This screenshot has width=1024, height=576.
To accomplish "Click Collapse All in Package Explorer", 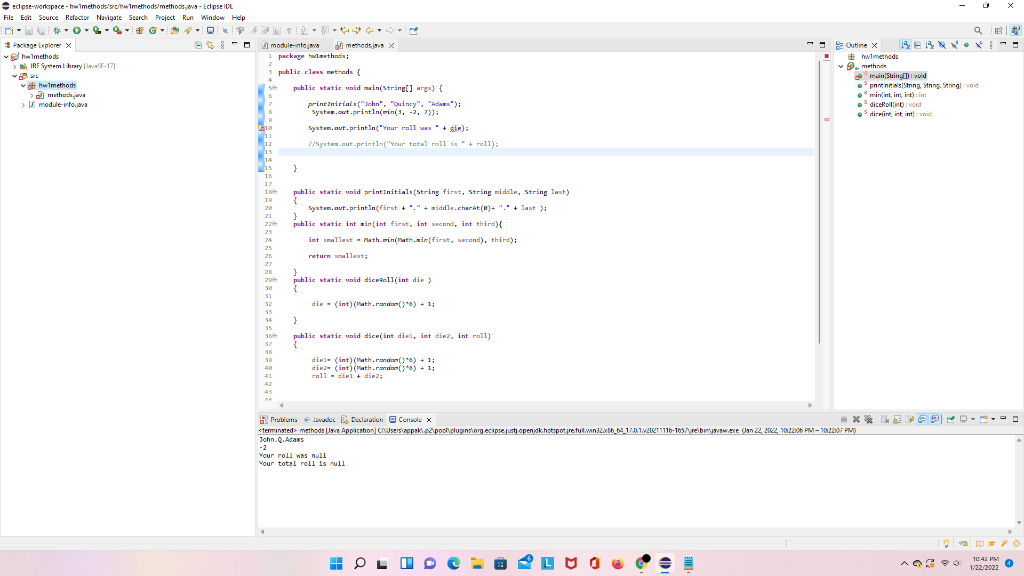I will tap(198, 45).
